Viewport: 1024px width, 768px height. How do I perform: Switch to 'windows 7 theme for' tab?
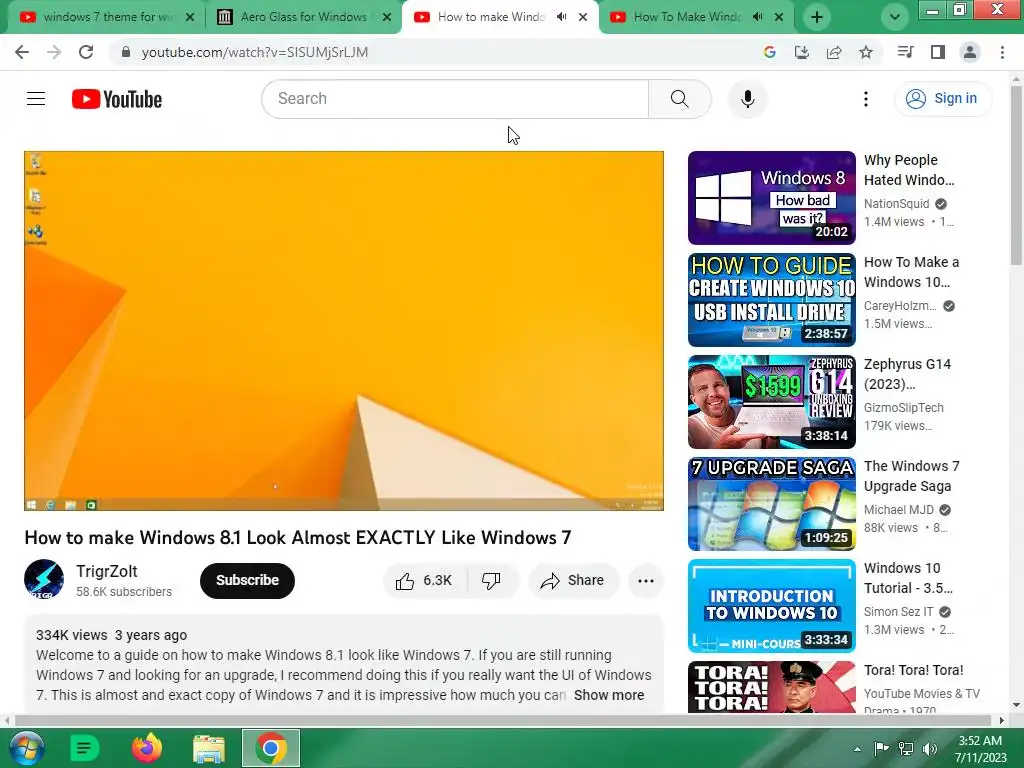(109, 17)
